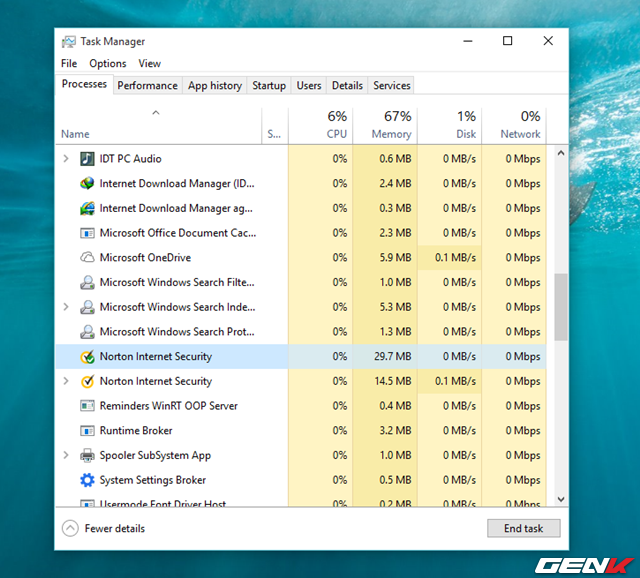This screenshot has width=640, height=578.
Task: Select the Spooler SubSystem App name
Action: pyautogui.click(x=155, y=456)
